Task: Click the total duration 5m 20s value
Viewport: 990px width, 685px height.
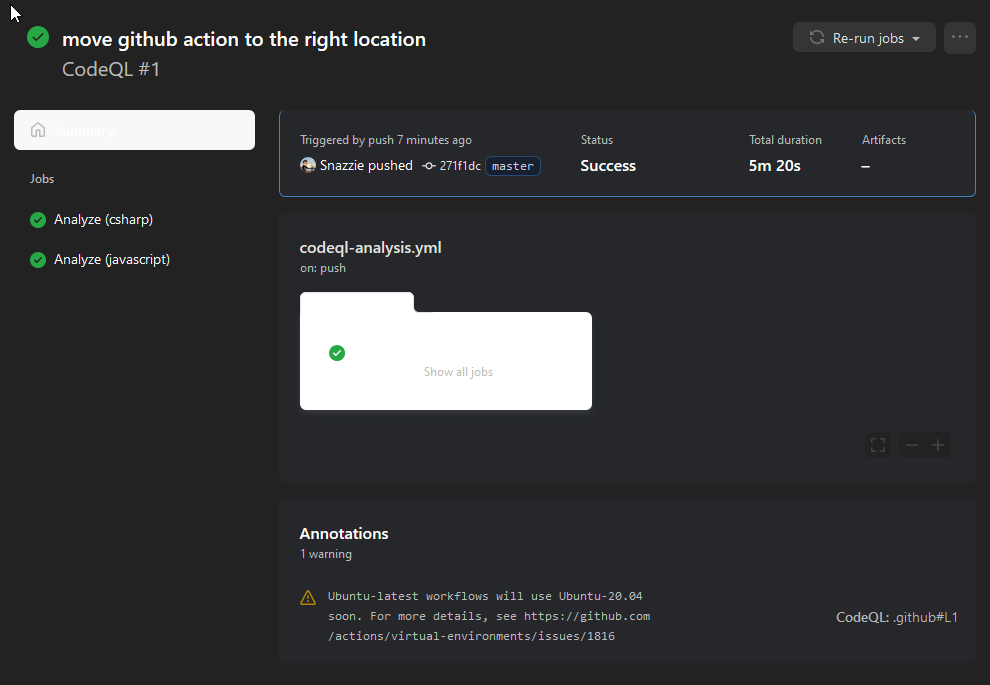Action: click(775, 166)
